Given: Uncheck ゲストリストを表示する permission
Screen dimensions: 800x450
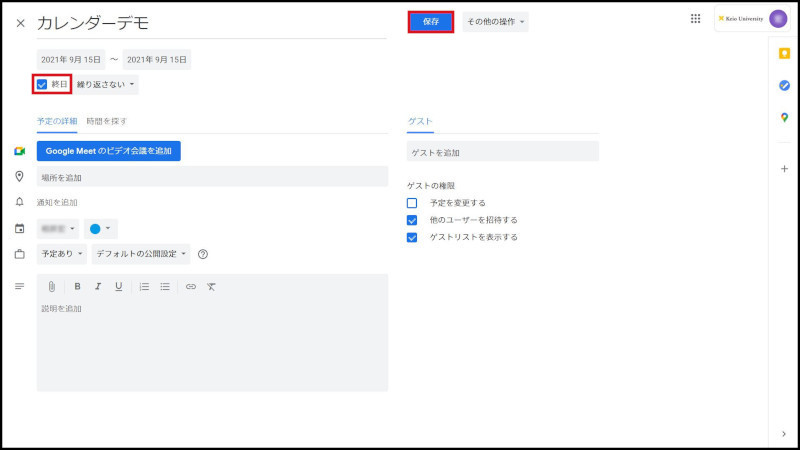Looking at the screenshot, I should (x=412, y=237).
